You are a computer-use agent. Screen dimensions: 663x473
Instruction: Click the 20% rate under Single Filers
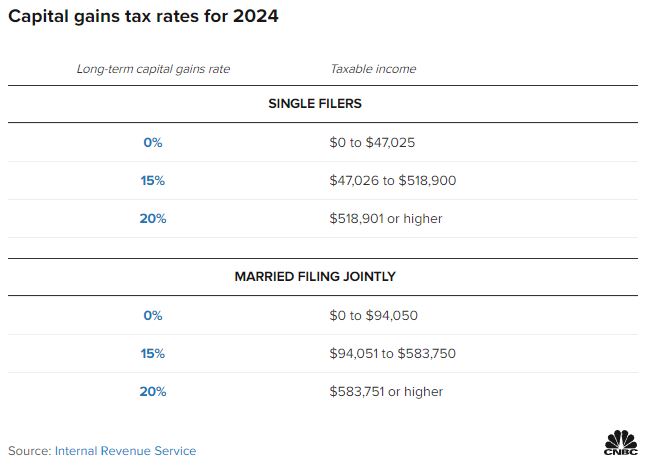152,219
